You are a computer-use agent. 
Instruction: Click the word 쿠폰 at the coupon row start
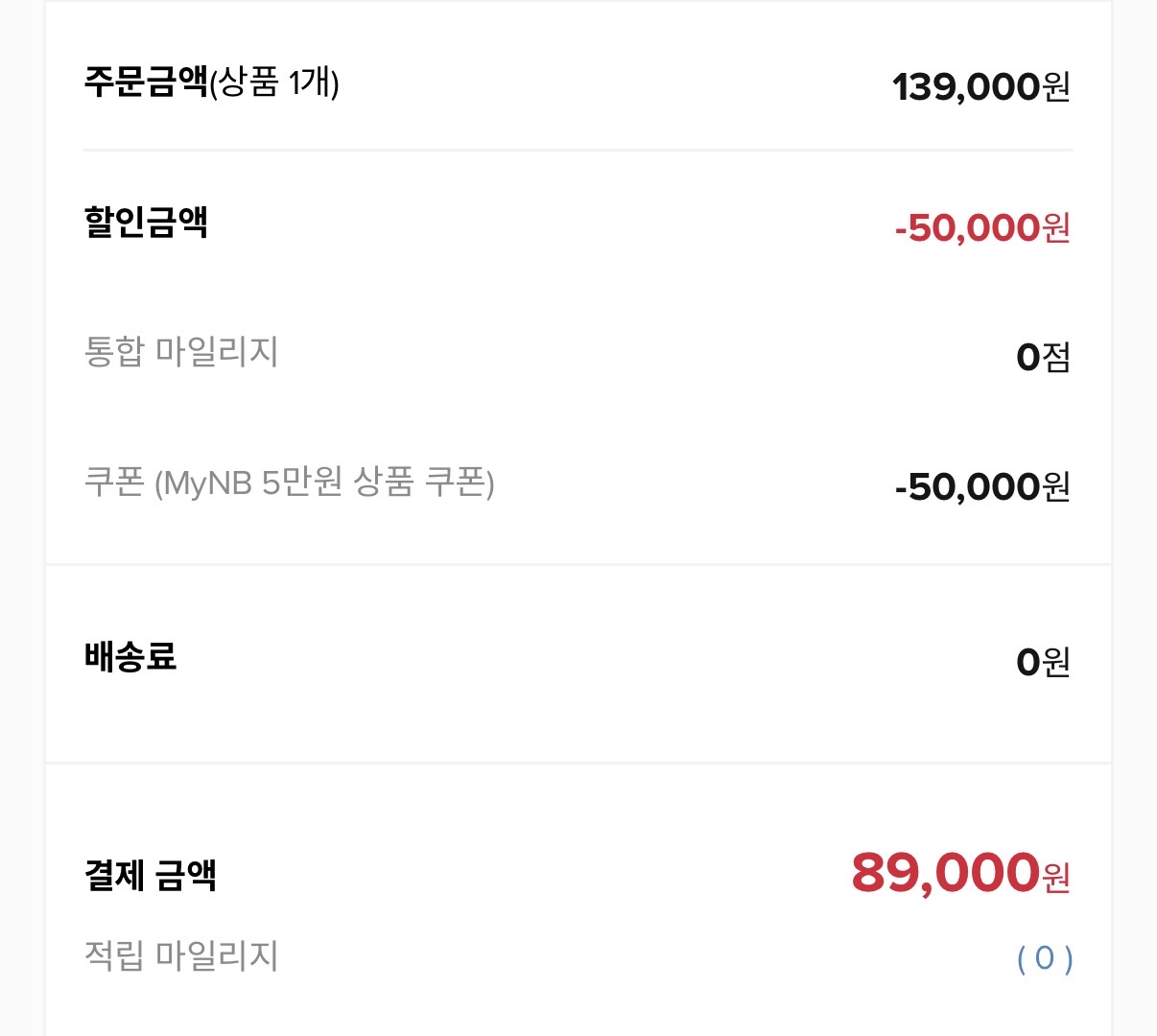click(x=114, y=482)
